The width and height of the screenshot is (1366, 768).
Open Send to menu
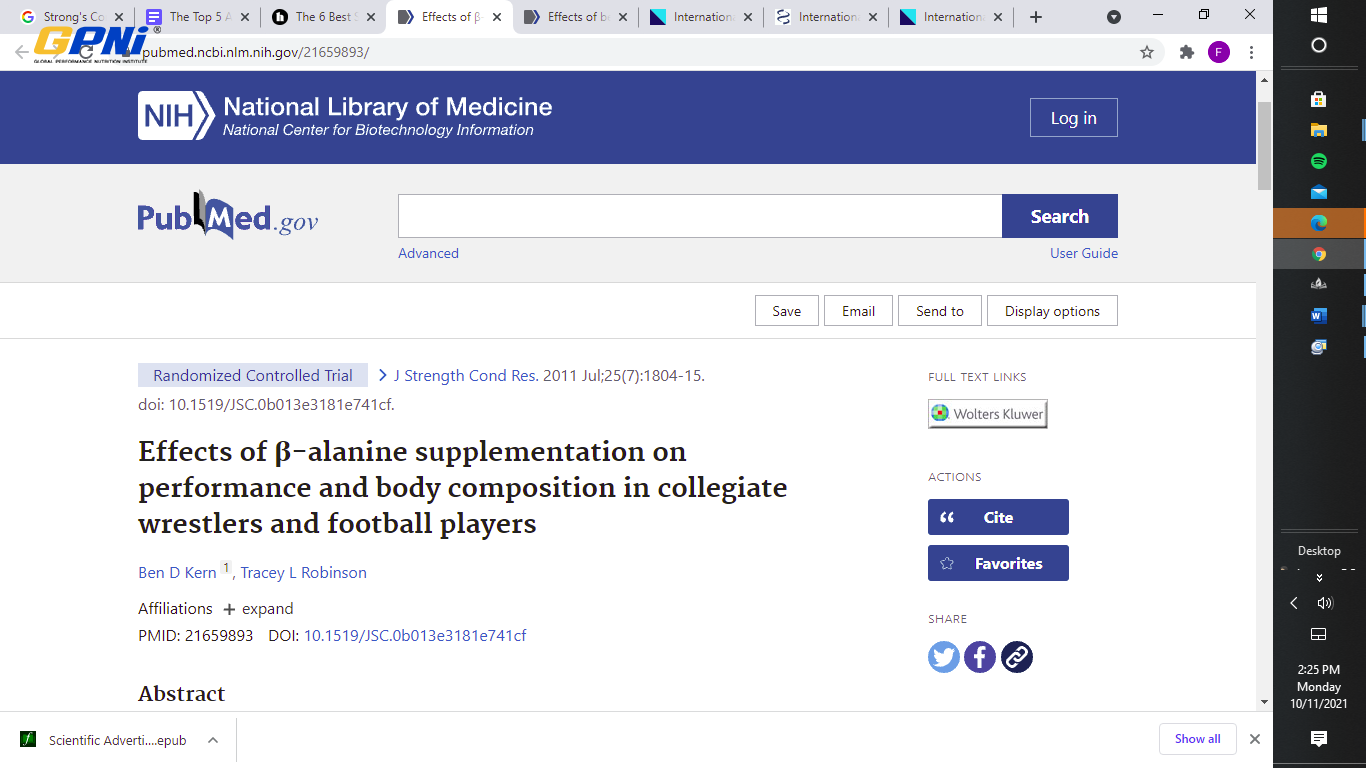tap(940, 311)
